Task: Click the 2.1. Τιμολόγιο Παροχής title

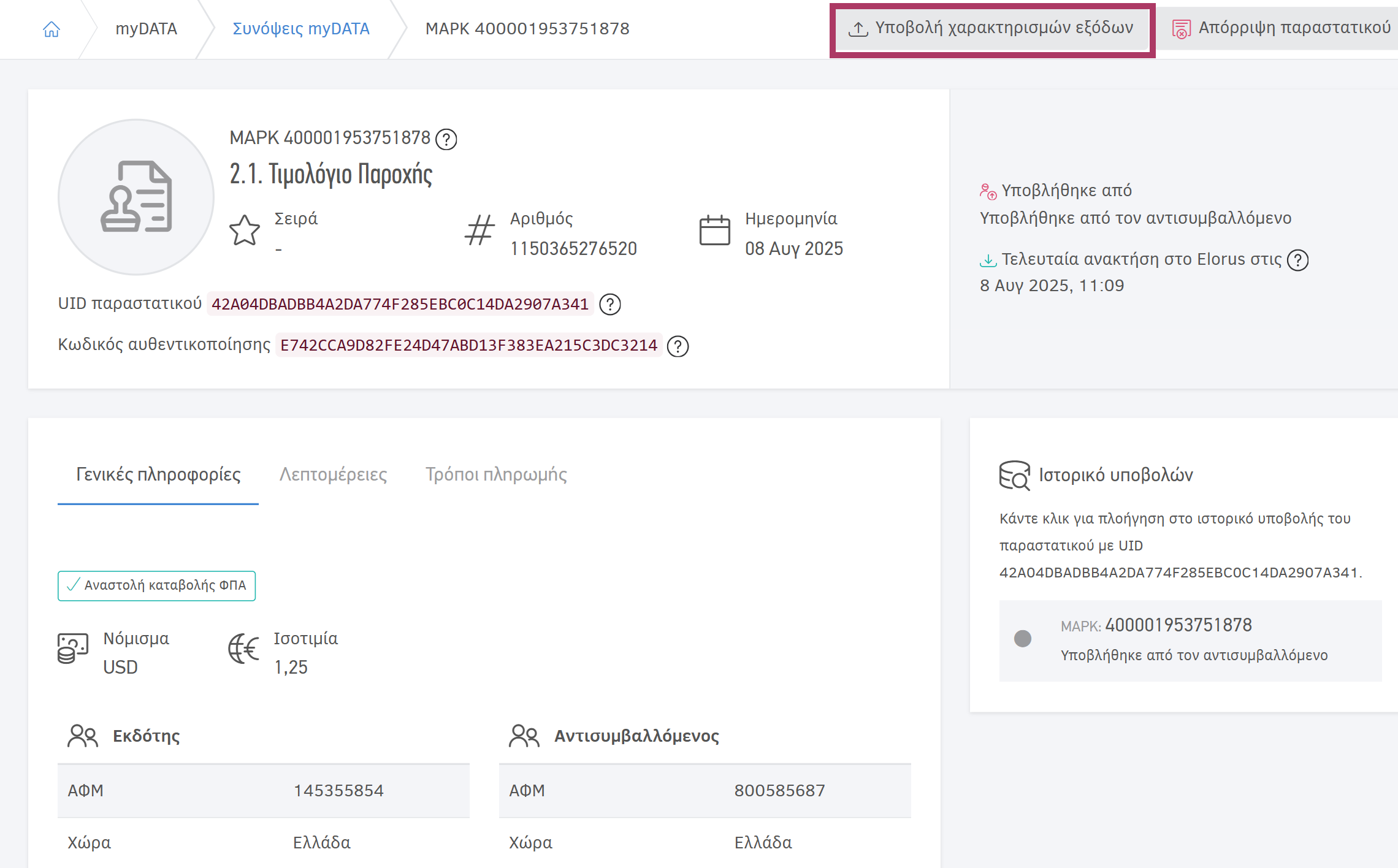Action: (x=331, y=174)
